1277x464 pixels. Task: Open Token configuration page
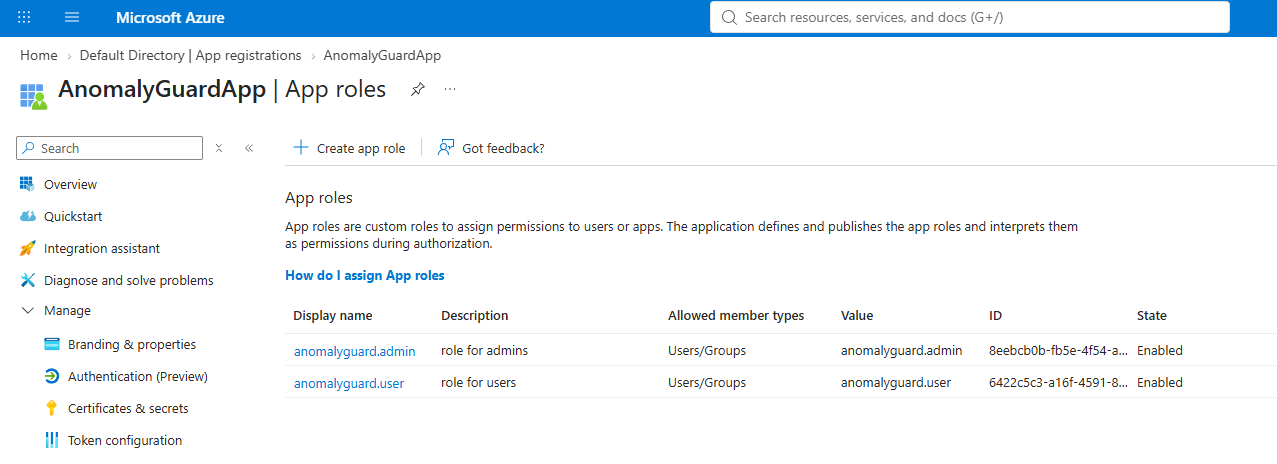tap(125, 440)
